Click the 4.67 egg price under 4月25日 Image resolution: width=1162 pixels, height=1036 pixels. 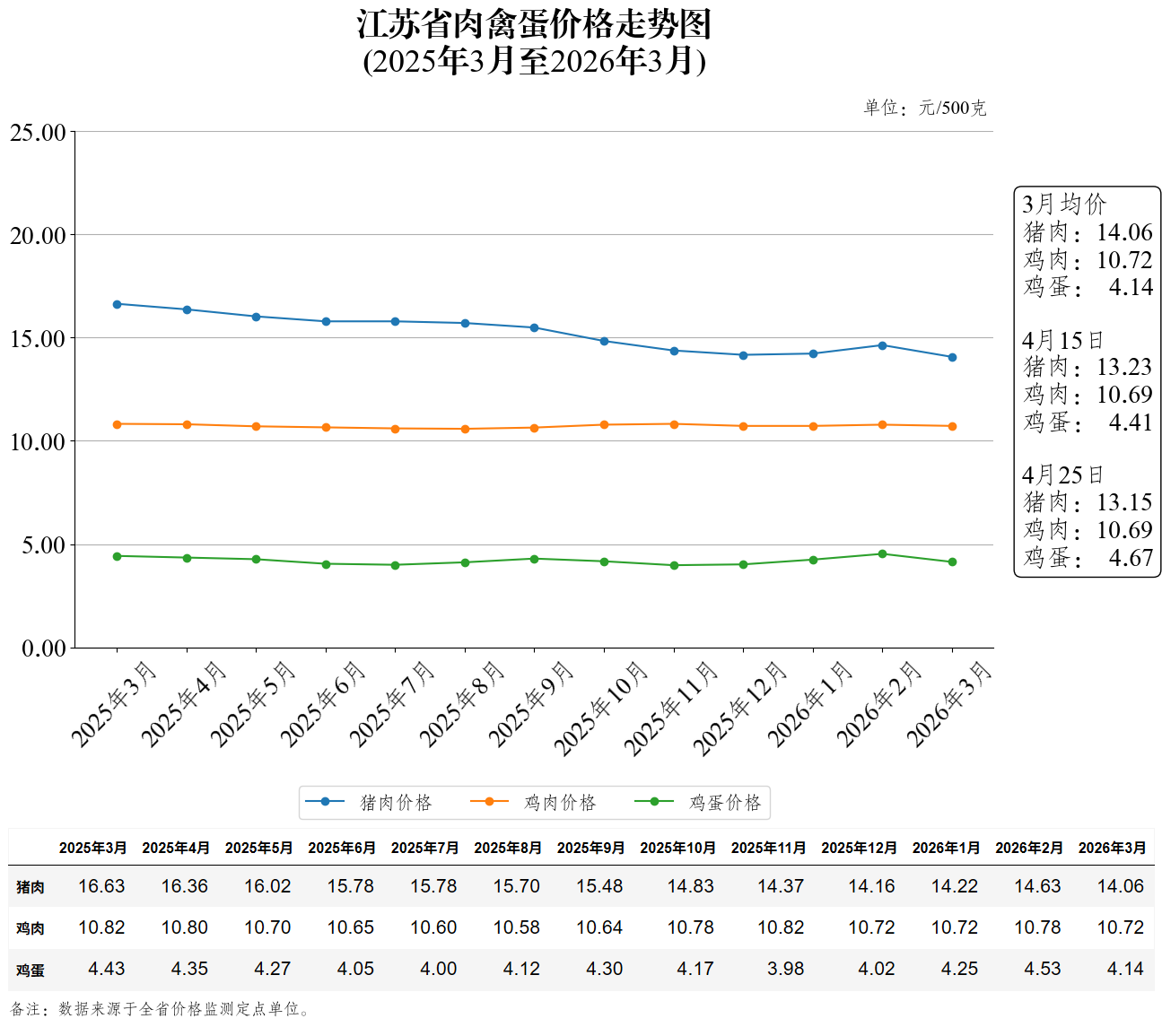click(1130, 558)
